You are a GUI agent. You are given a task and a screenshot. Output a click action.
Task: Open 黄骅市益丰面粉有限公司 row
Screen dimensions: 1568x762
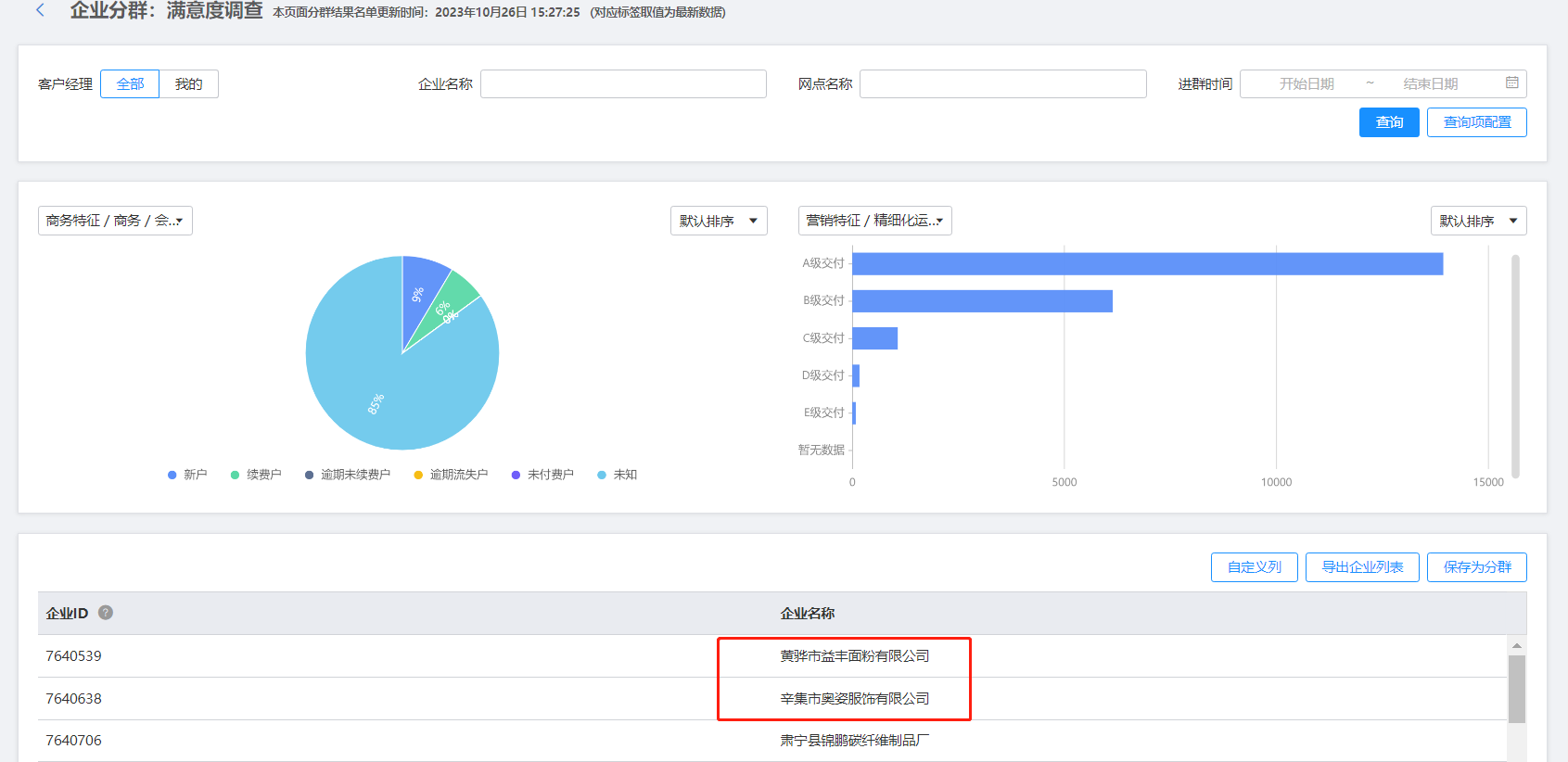pyautogui.click(x=854, y=655)
